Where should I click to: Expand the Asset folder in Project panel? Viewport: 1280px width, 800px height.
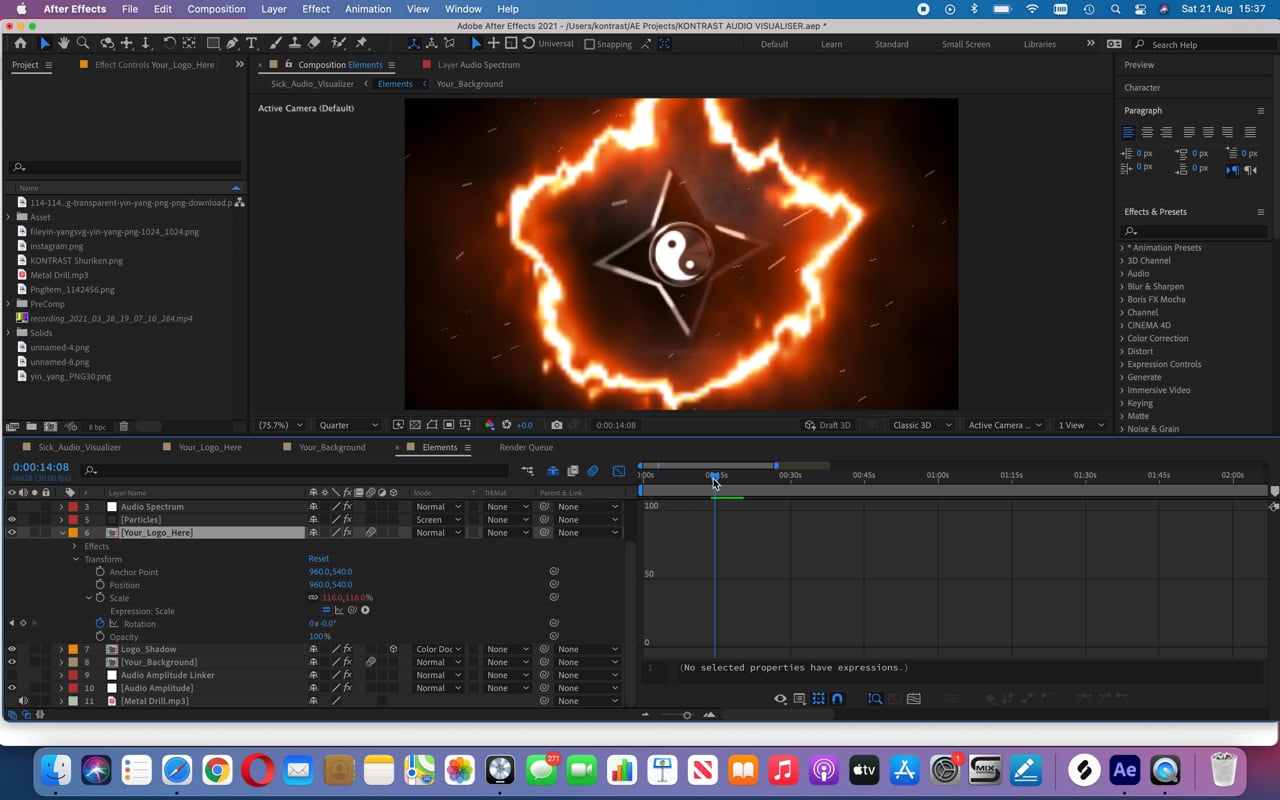(9, 217)
